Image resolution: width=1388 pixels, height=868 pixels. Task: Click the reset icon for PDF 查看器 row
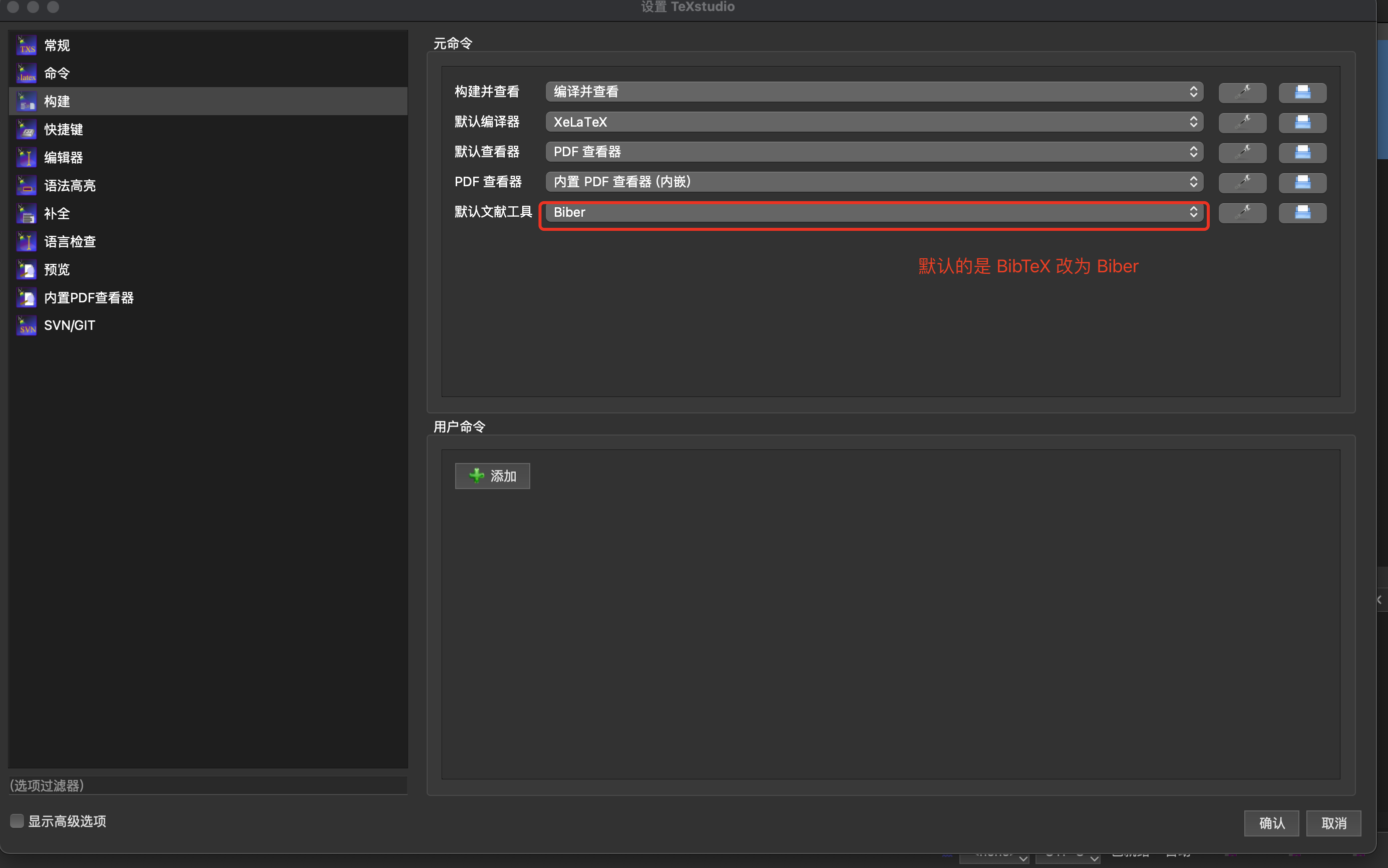[x=1302, y=183]
